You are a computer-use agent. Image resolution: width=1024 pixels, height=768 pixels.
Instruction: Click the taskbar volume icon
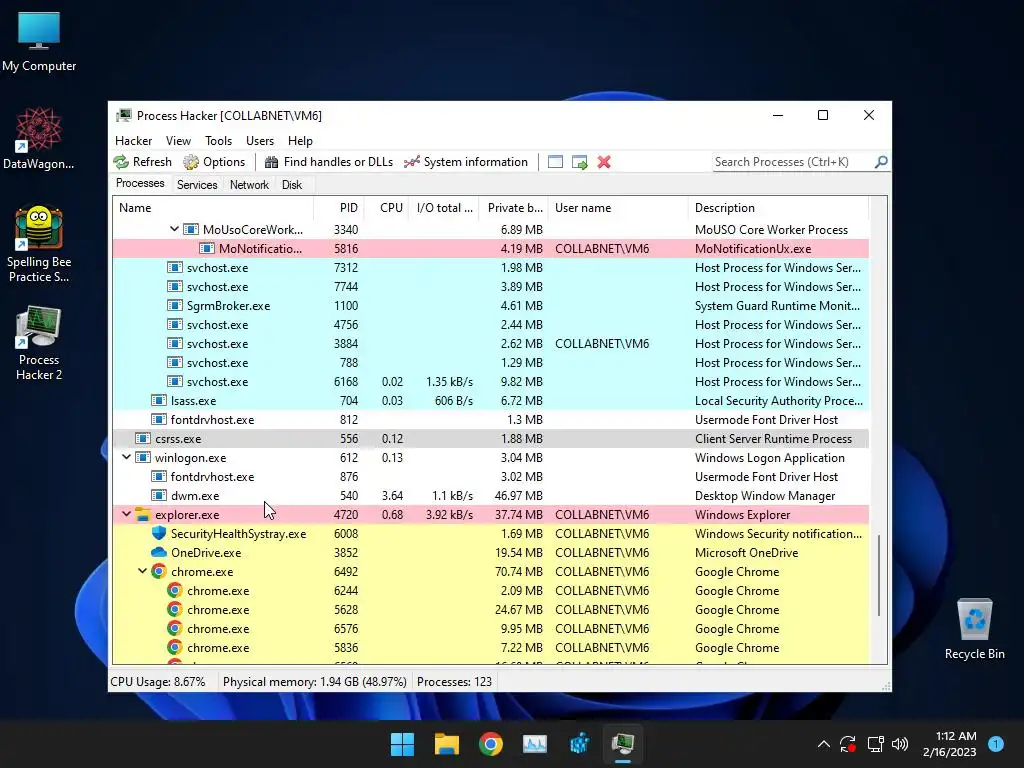[x=900, y=744]
